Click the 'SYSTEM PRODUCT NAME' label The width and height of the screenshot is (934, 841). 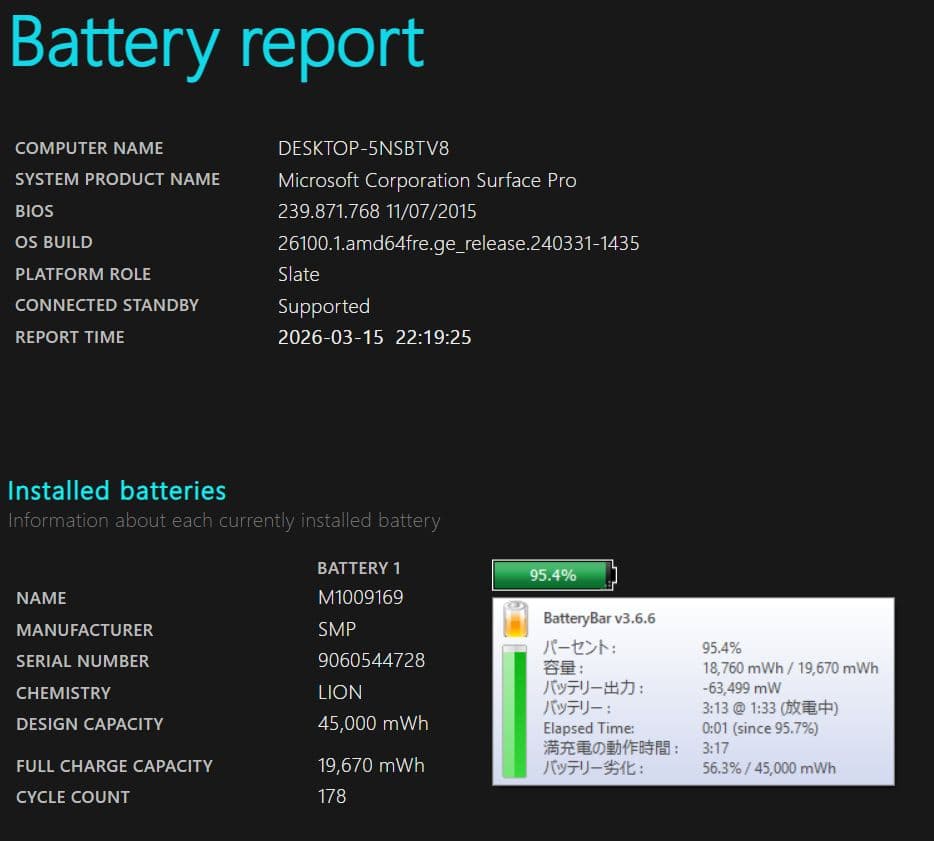[x=117, y=179]
